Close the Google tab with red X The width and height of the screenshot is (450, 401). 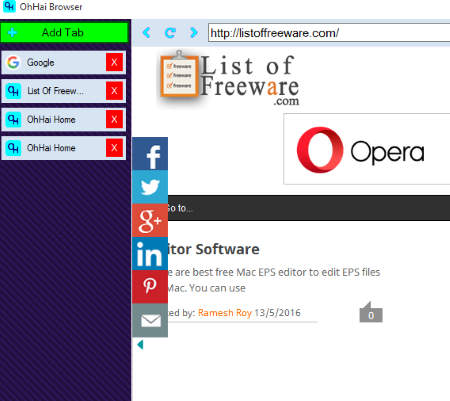114,62
